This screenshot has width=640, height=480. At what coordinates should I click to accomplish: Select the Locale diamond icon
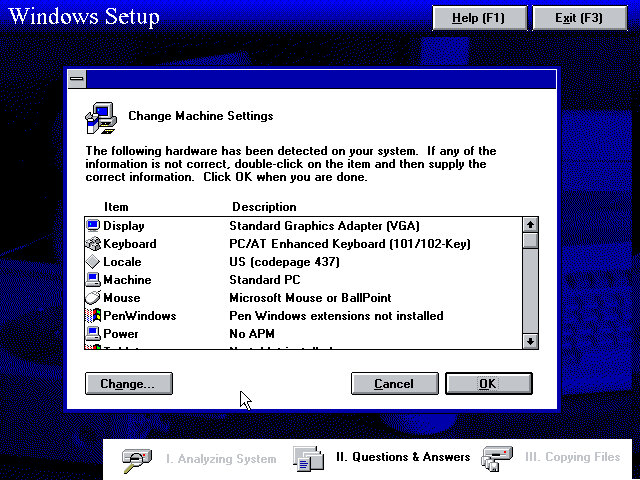click(93, 262)
